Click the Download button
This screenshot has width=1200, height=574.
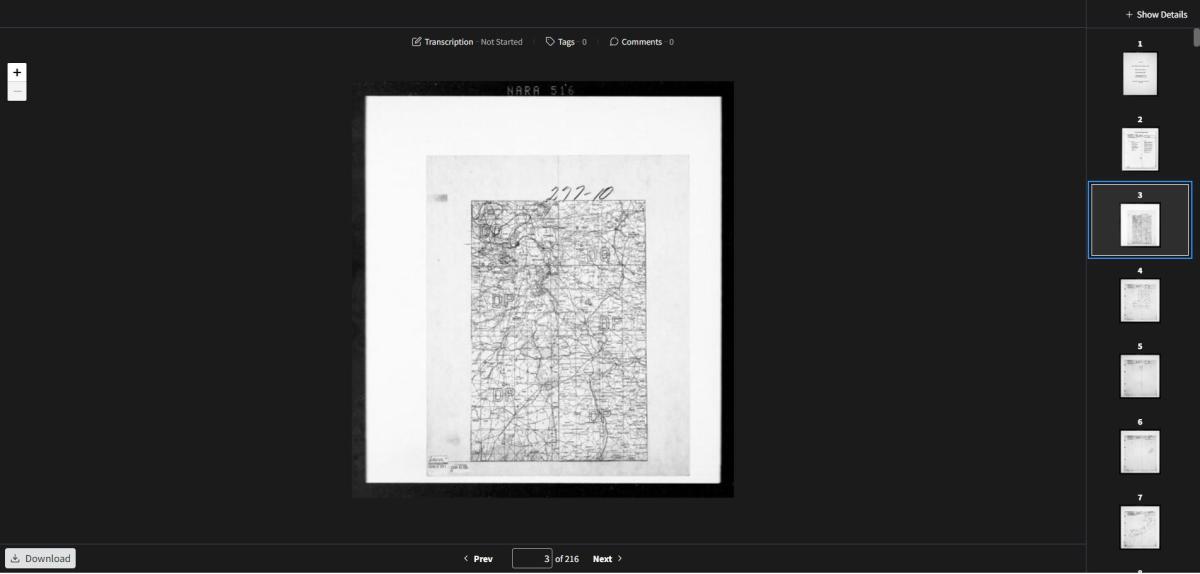(x=40, y=558)
